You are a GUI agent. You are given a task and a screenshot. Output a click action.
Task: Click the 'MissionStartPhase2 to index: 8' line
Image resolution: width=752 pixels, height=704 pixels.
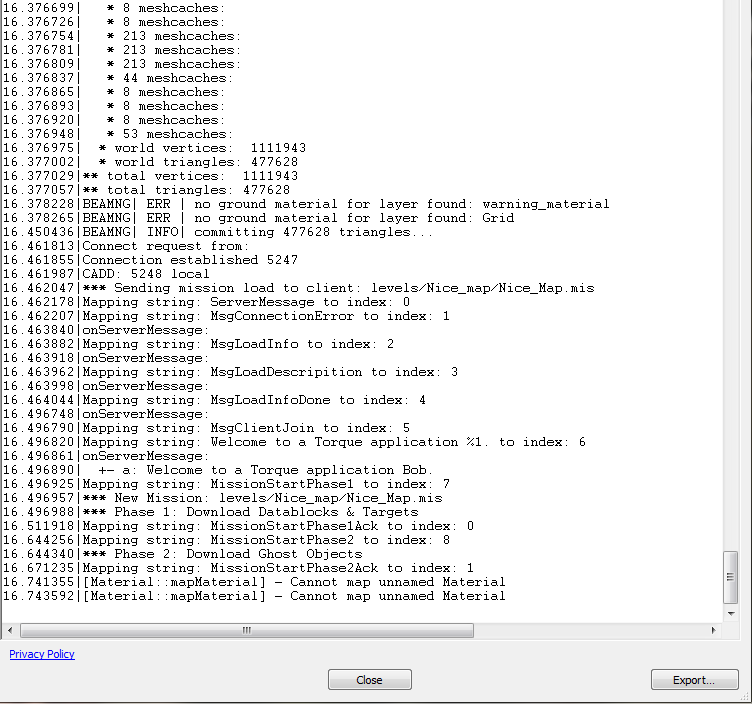pos(226,540)
